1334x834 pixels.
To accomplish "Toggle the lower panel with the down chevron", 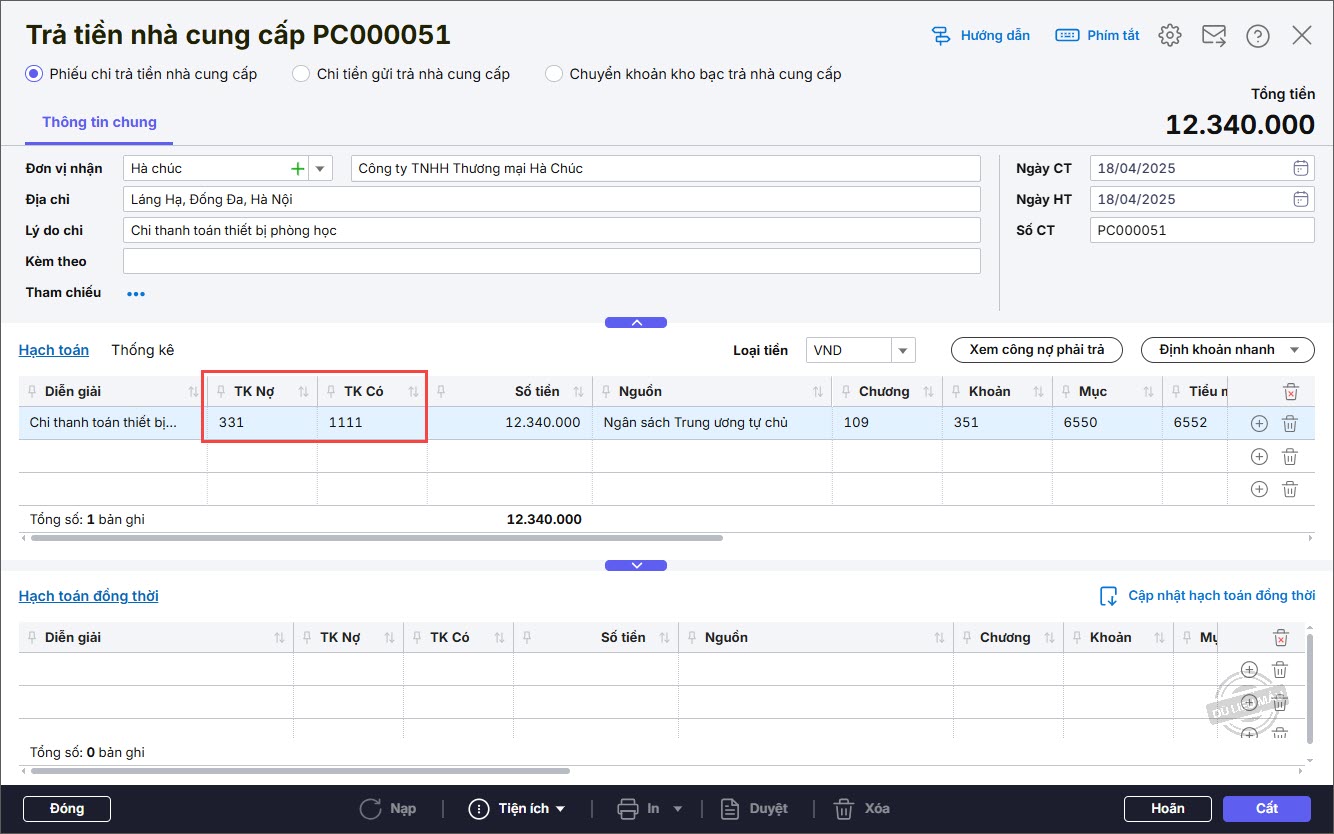I will pos(636,565).
